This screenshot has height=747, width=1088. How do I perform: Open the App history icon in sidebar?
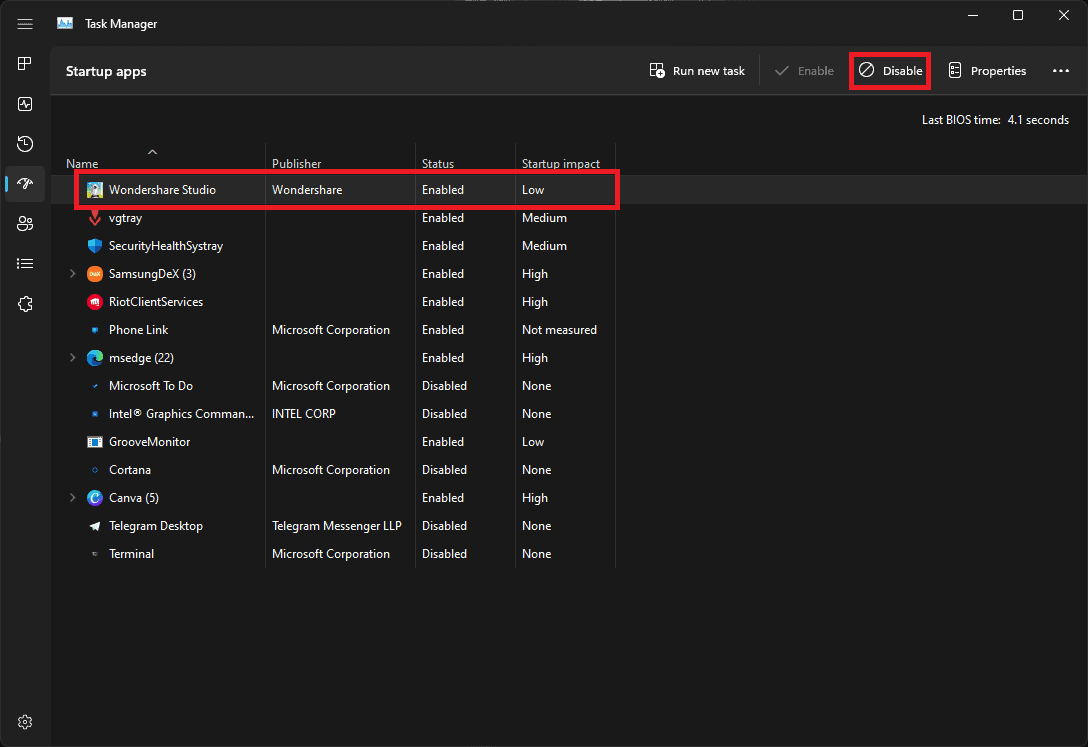coord(25,144)
